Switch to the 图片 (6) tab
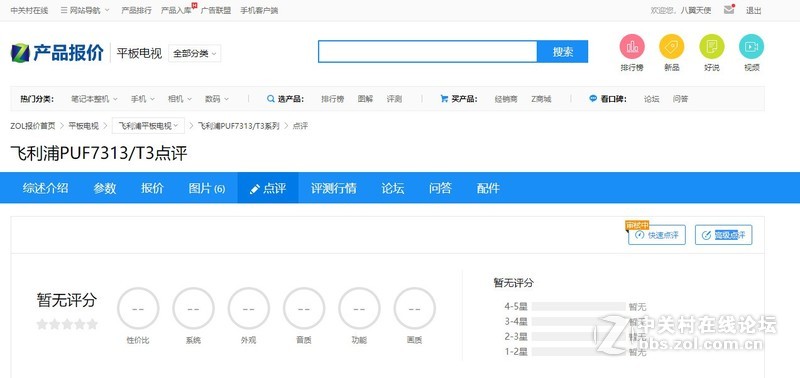The image size is (800, 378). (x=207, y=188)
